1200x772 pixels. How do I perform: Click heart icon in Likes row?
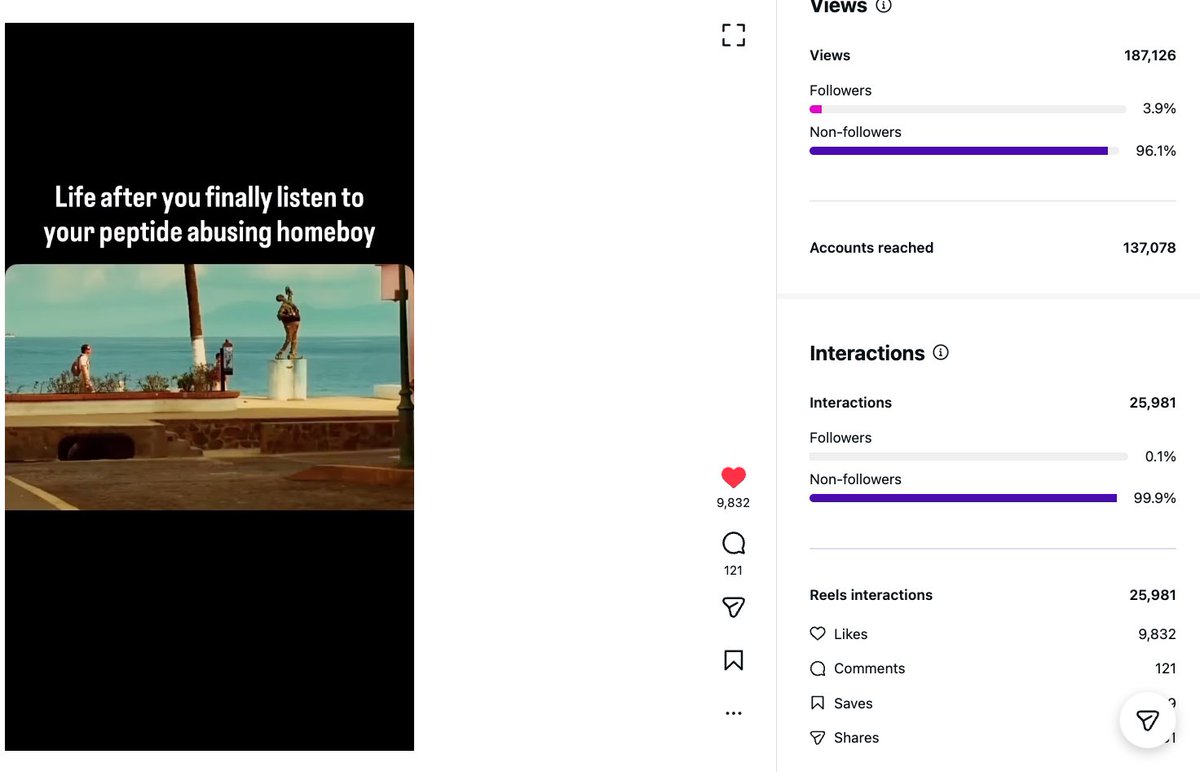[x=817, y=634]
